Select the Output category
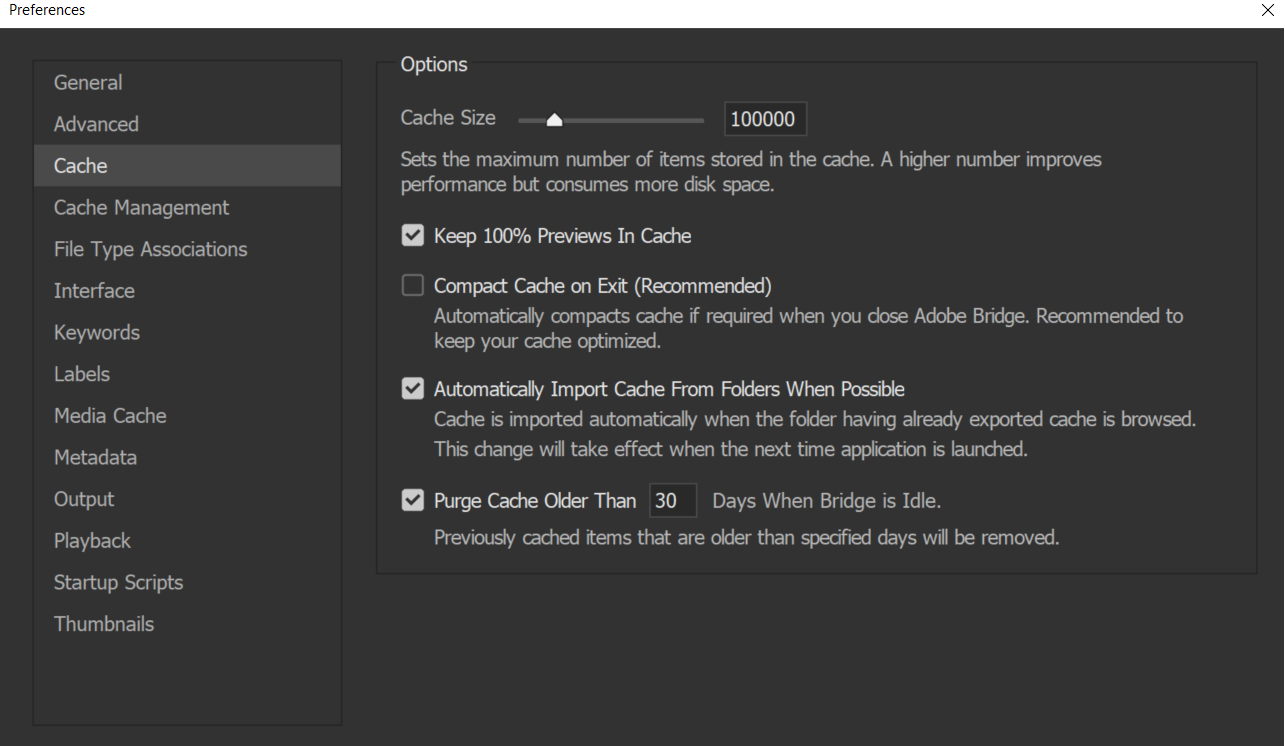 pyautogui.click(x=84, y=499)
